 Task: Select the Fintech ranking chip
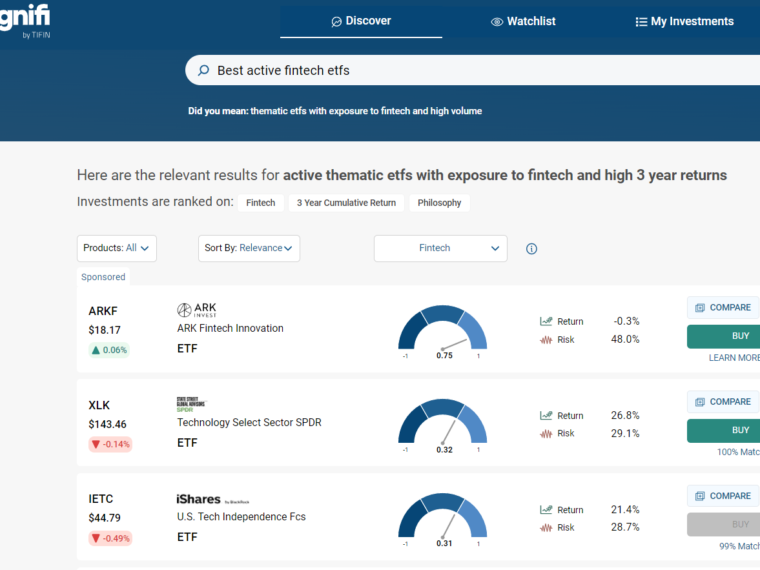[261, 203]
